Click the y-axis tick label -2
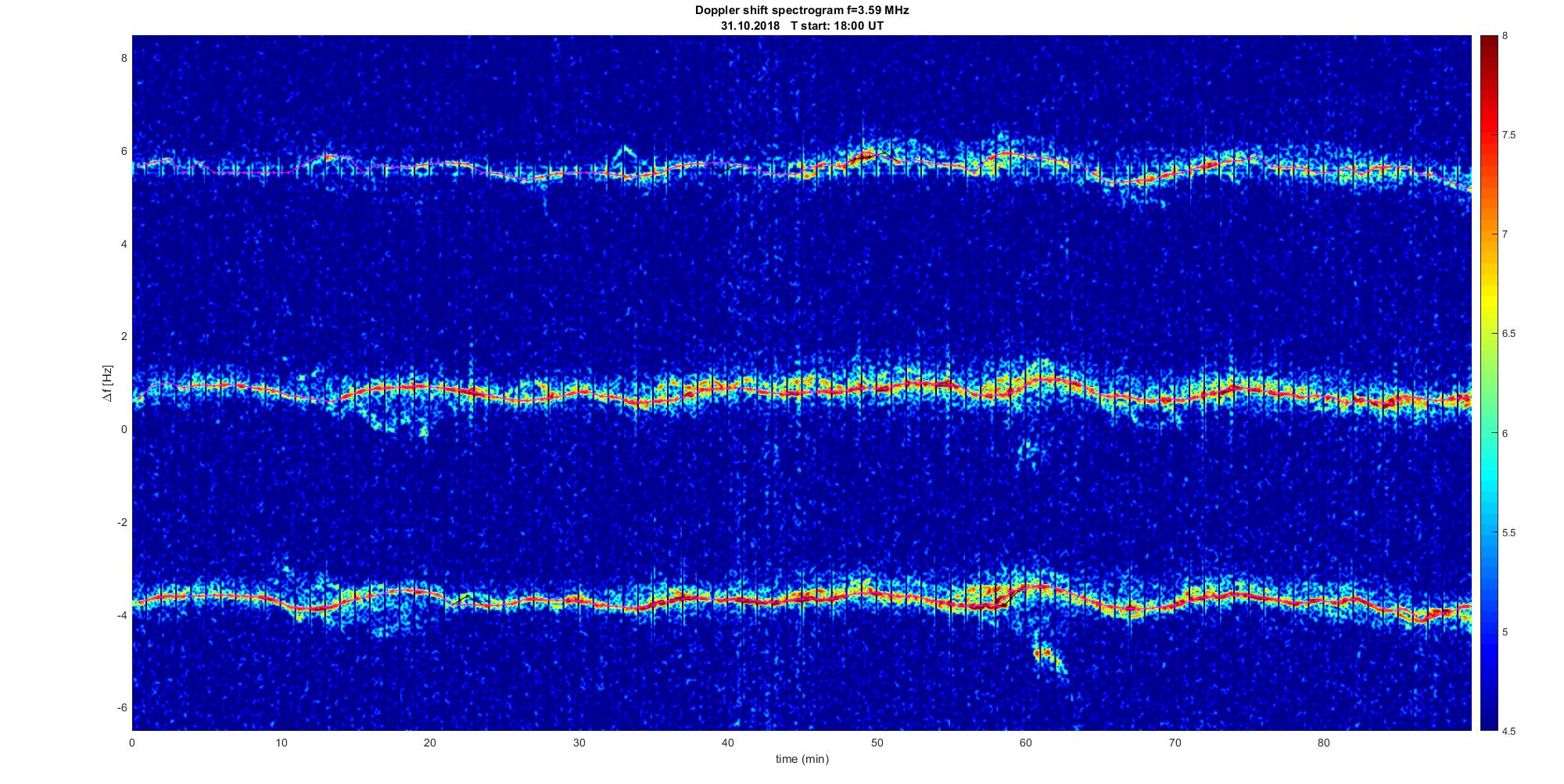Image resolution: width=1564 pixels, height=784 pixels. click(x=122, y=523)
